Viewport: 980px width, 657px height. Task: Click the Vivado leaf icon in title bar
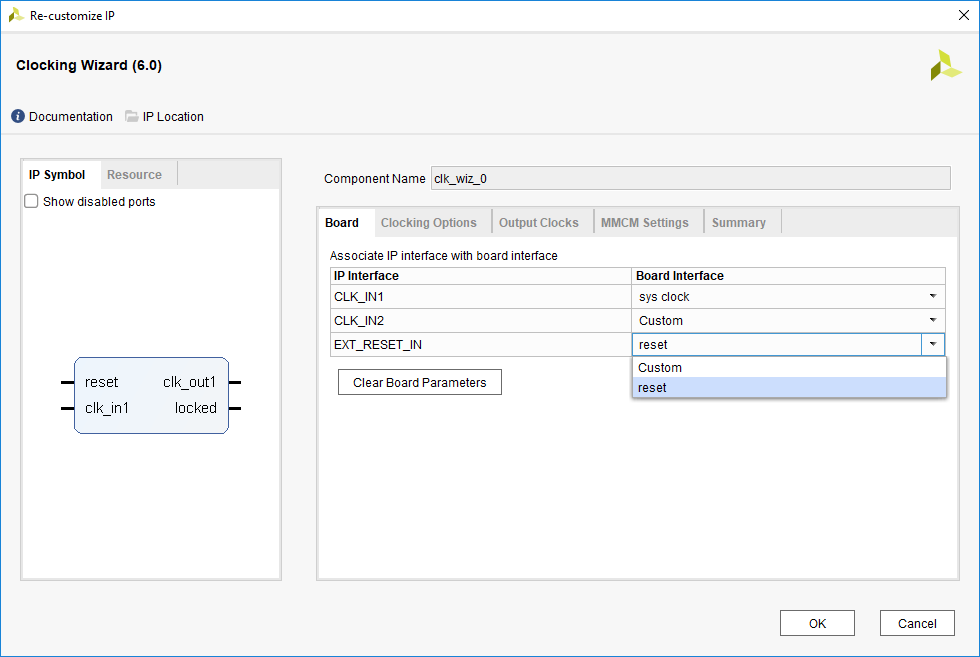(x=16, y=15)
